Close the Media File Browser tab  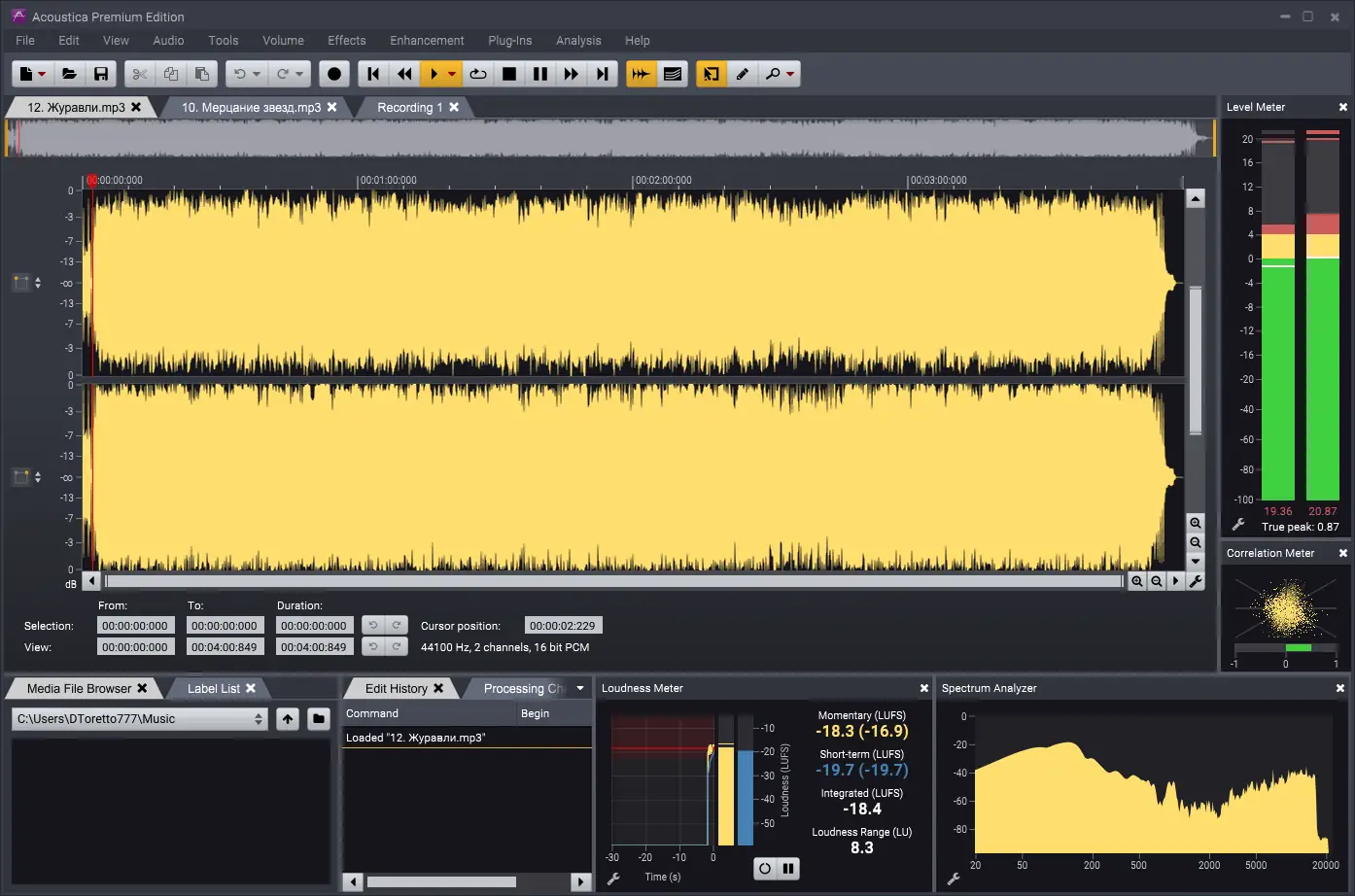point(142,688)
